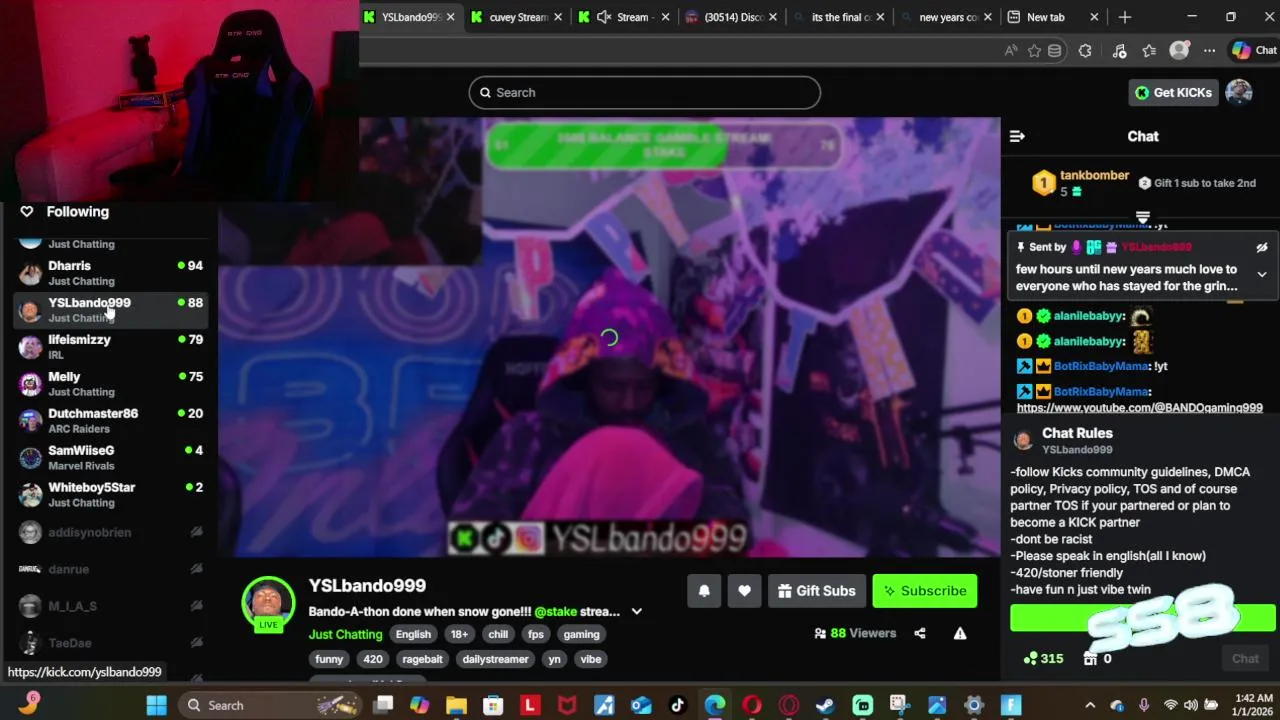
Task: Open the Edge profile icon
Action: pos(1180,50)
